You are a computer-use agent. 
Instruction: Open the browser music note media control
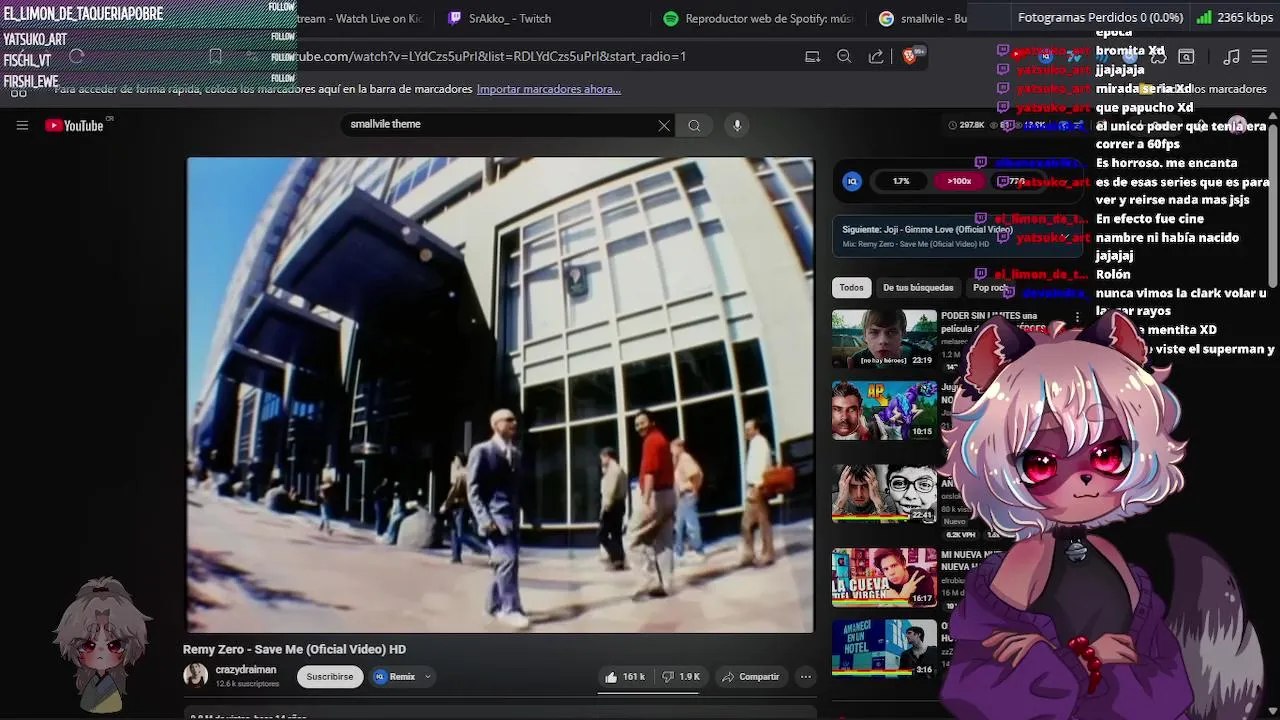point(1232,57)
